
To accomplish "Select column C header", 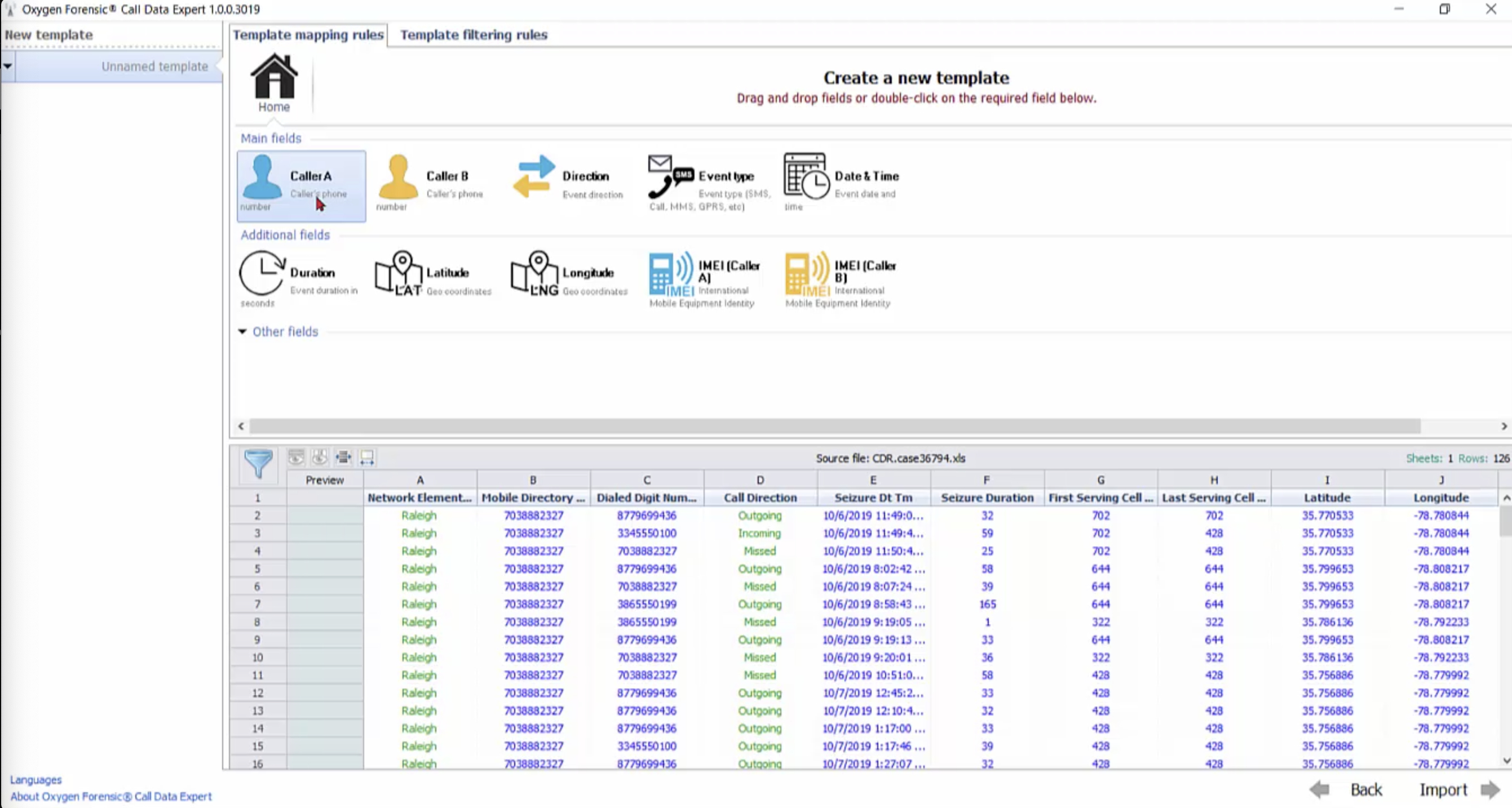I will pyautogui.click(x=647, y=480).
